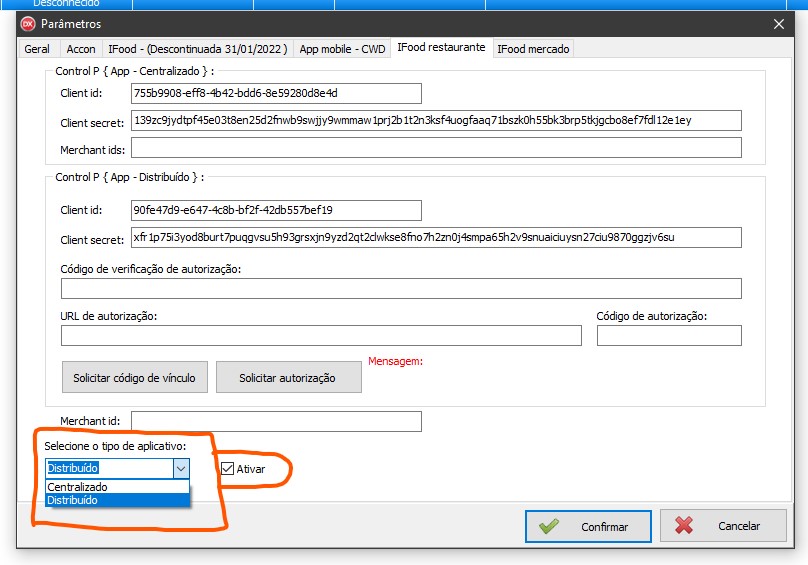
Task: Focus Centralizado Client secret field
Action: click(x=436, y=121)
